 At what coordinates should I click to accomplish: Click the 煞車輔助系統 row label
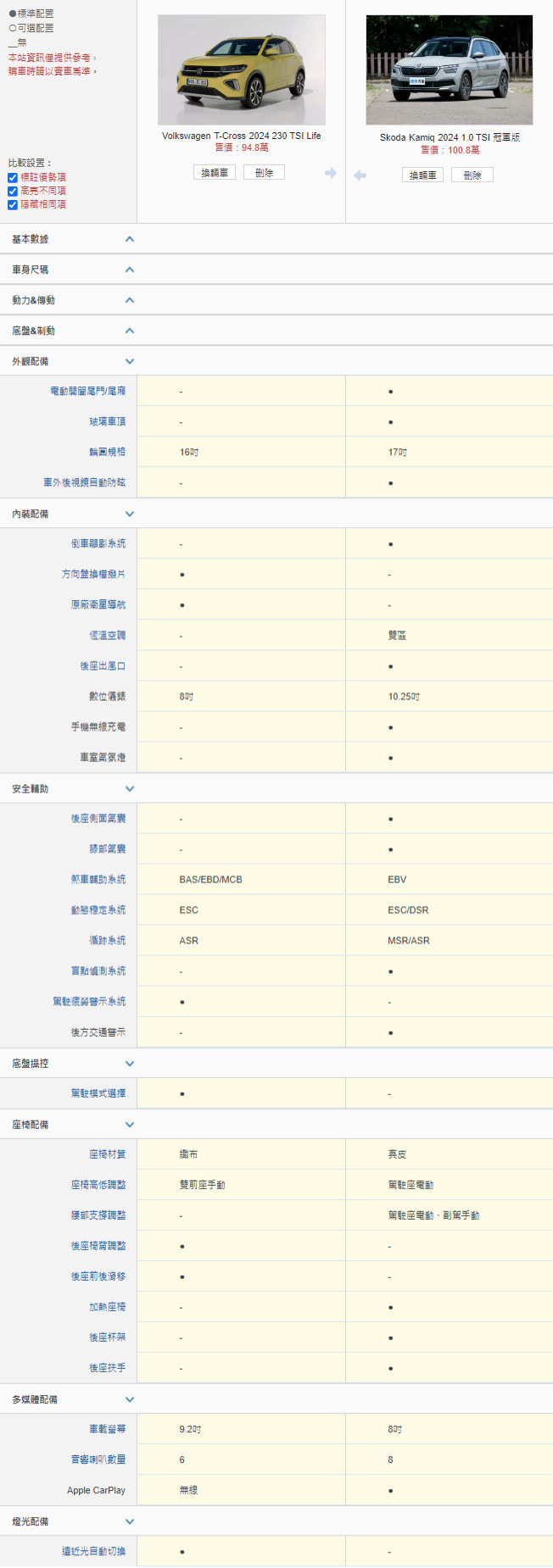coord(98,879)
